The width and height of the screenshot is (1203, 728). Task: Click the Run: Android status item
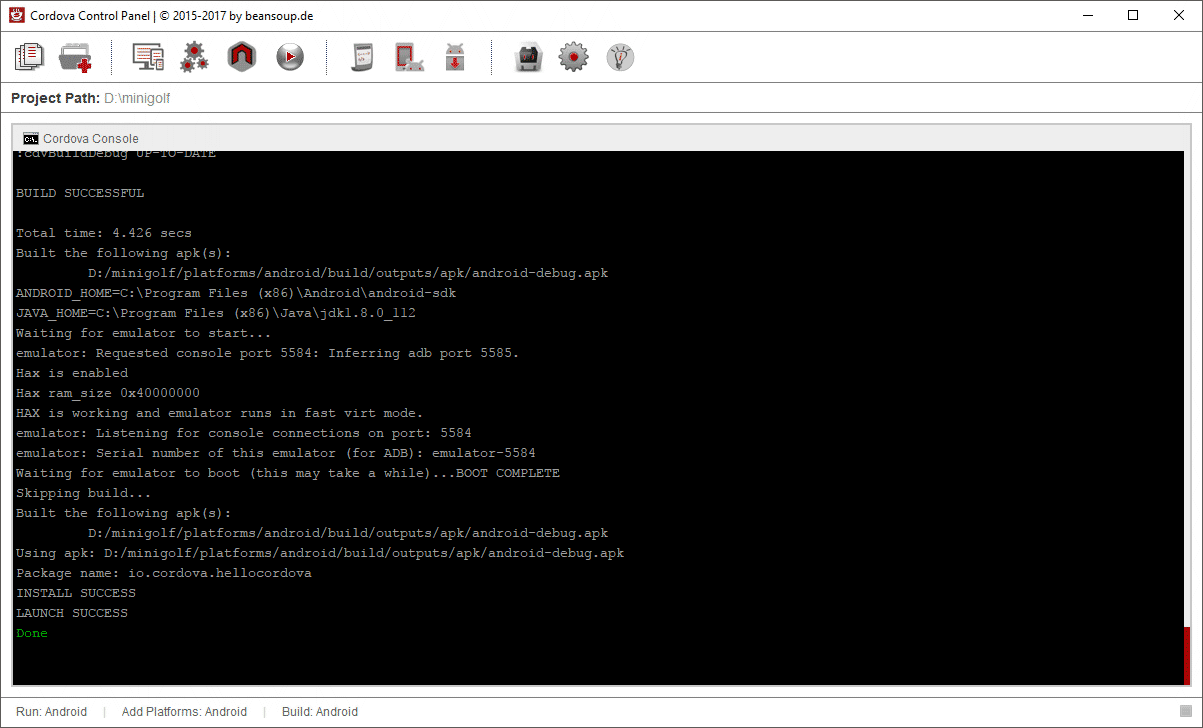51,712
